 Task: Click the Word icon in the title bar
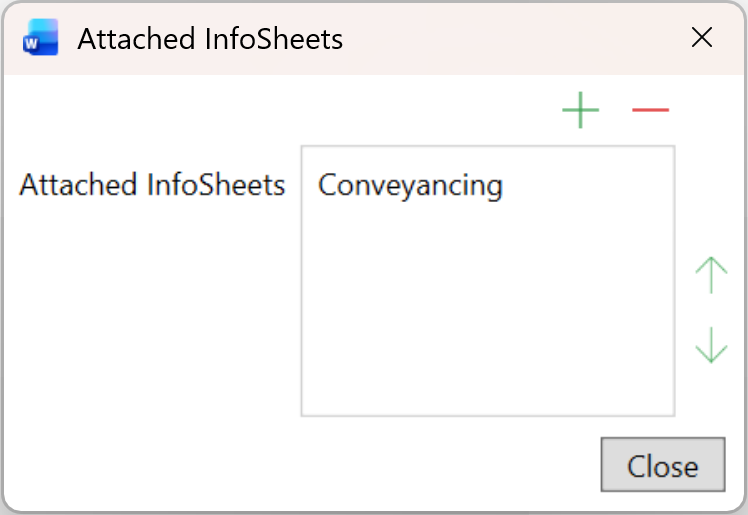[x=41, y=37]
